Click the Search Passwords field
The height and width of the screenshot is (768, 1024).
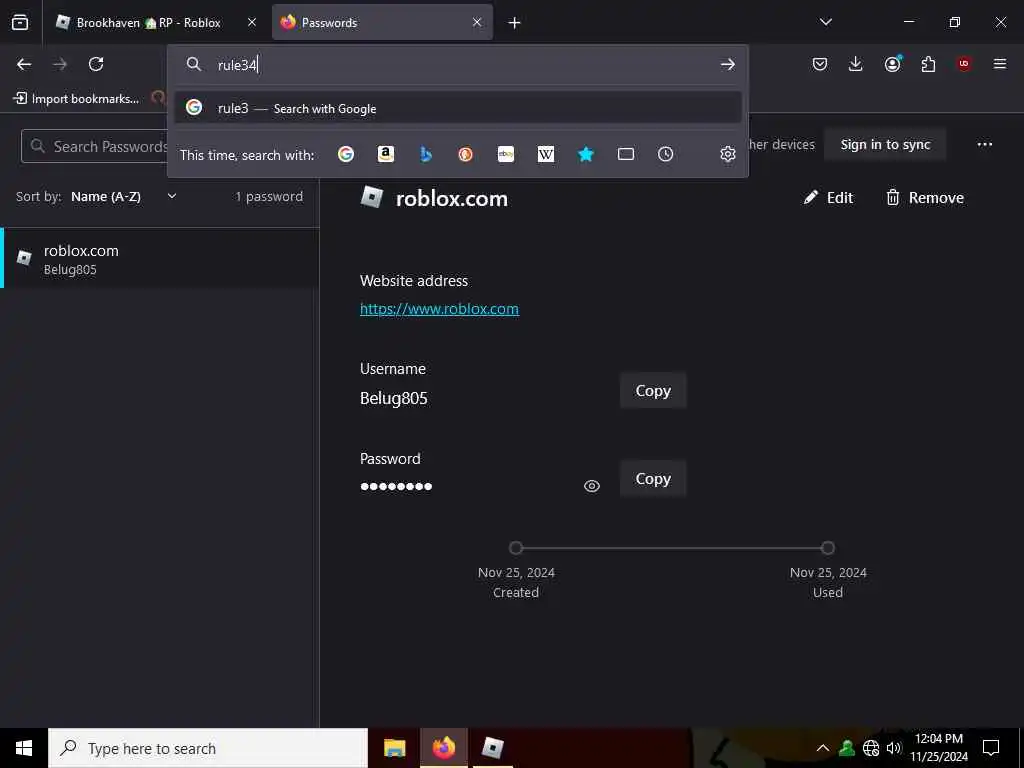tap(95, 146)
